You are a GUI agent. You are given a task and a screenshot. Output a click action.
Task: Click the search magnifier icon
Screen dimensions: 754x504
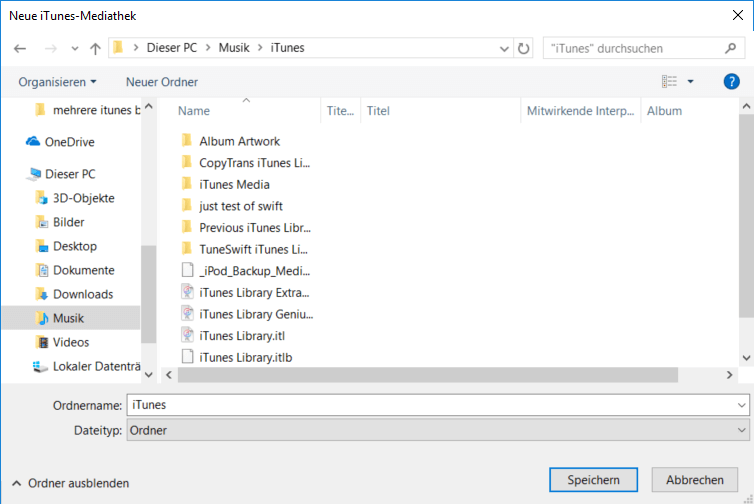coord(730,48)
